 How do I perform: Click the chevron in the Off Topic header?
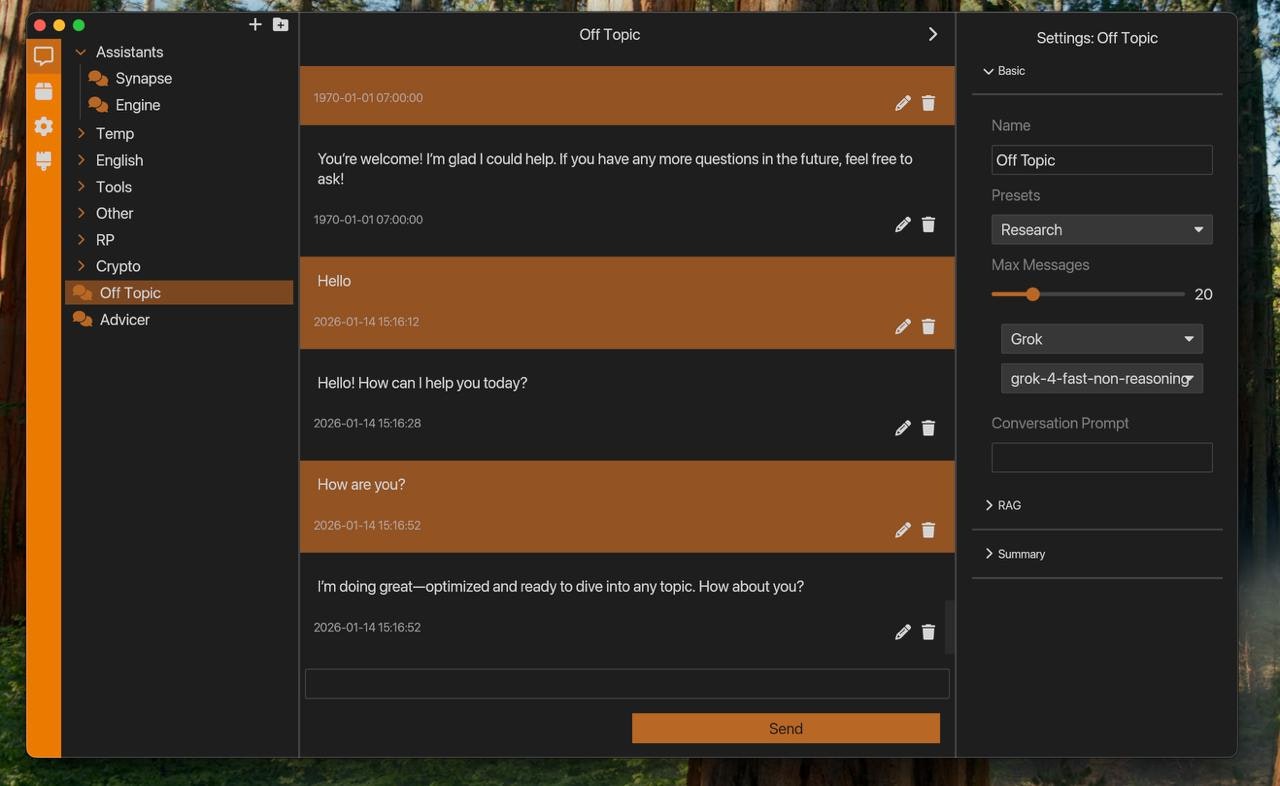[932, 33]
